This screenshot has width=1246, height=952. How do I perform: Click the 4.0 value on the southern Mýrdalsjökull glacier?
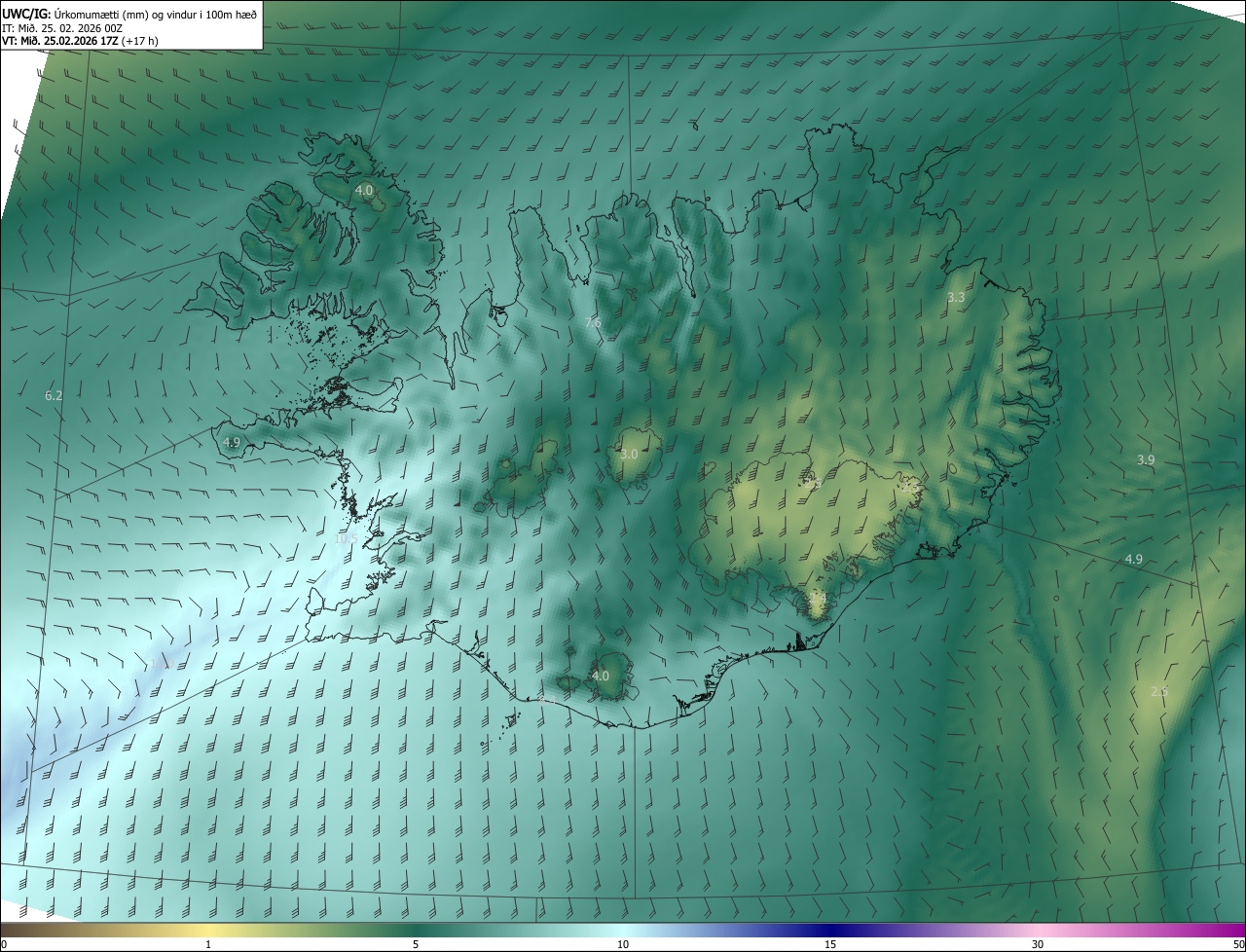click(601, 676)
